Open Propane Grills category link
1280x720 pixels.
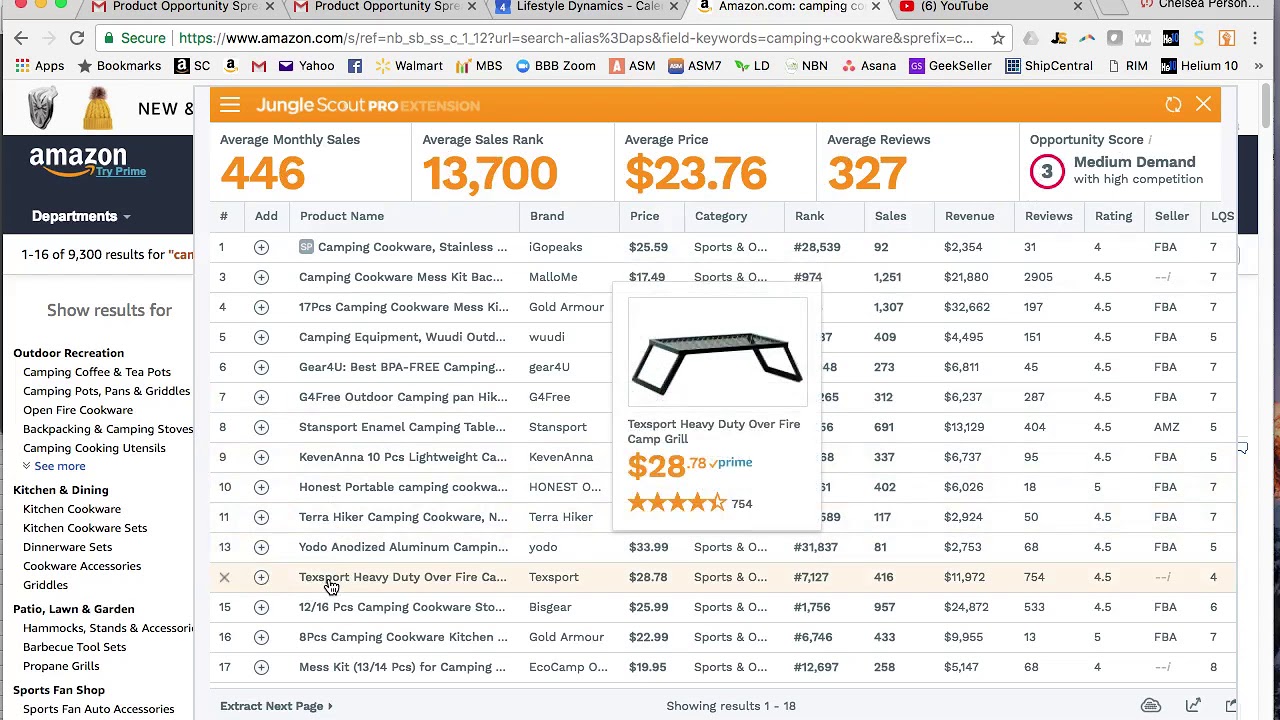pos(61,666)
